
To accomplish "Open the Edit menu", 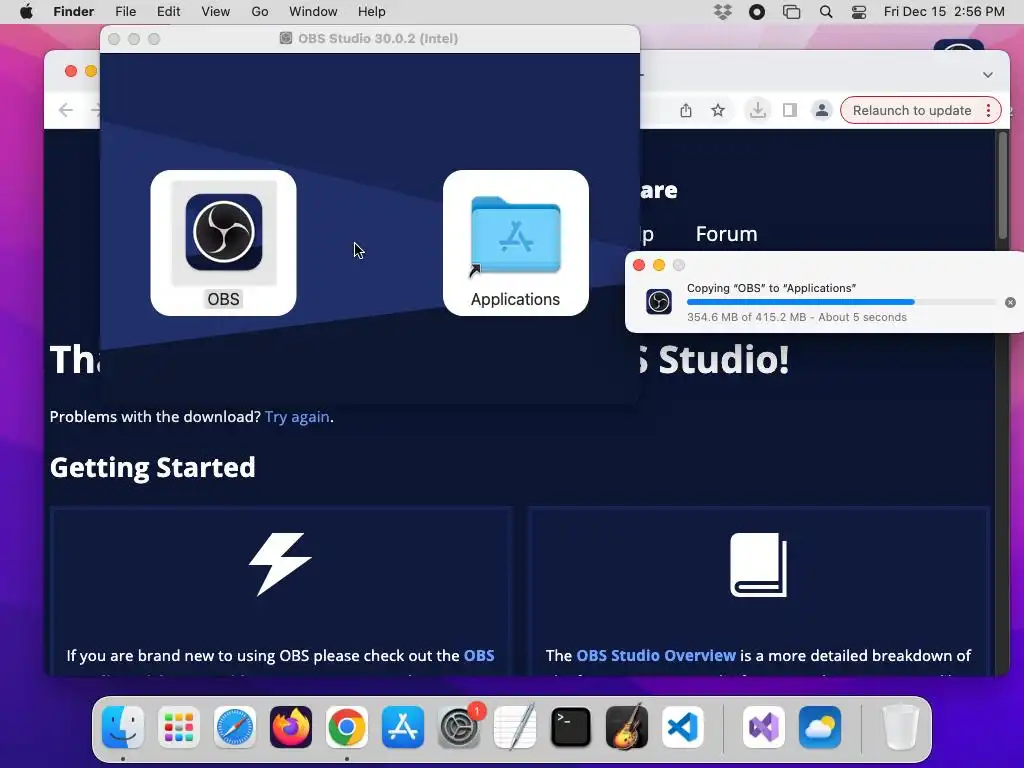I will (168, 12).
